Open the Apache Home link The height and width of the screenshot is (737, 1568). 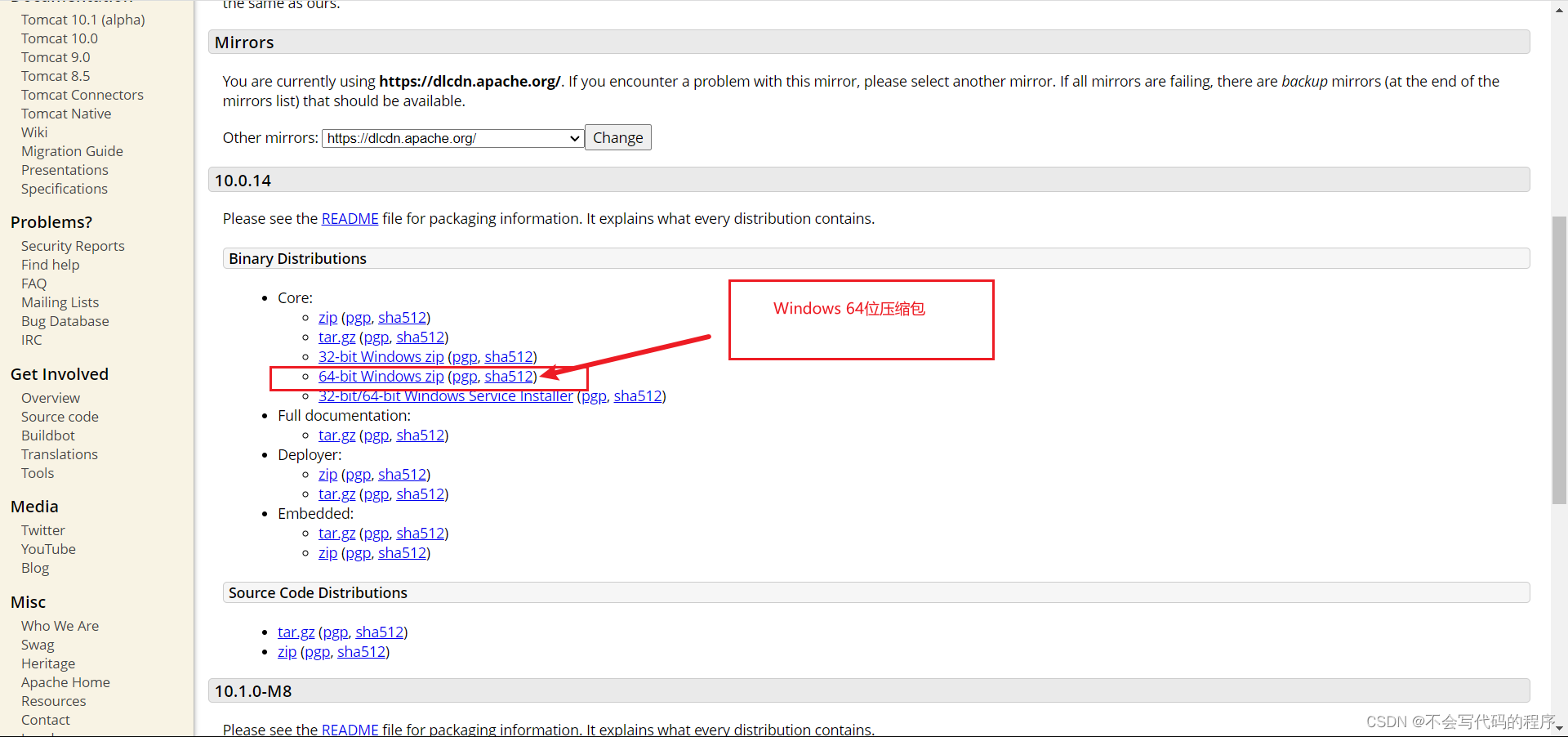click(x=65, y=682)
